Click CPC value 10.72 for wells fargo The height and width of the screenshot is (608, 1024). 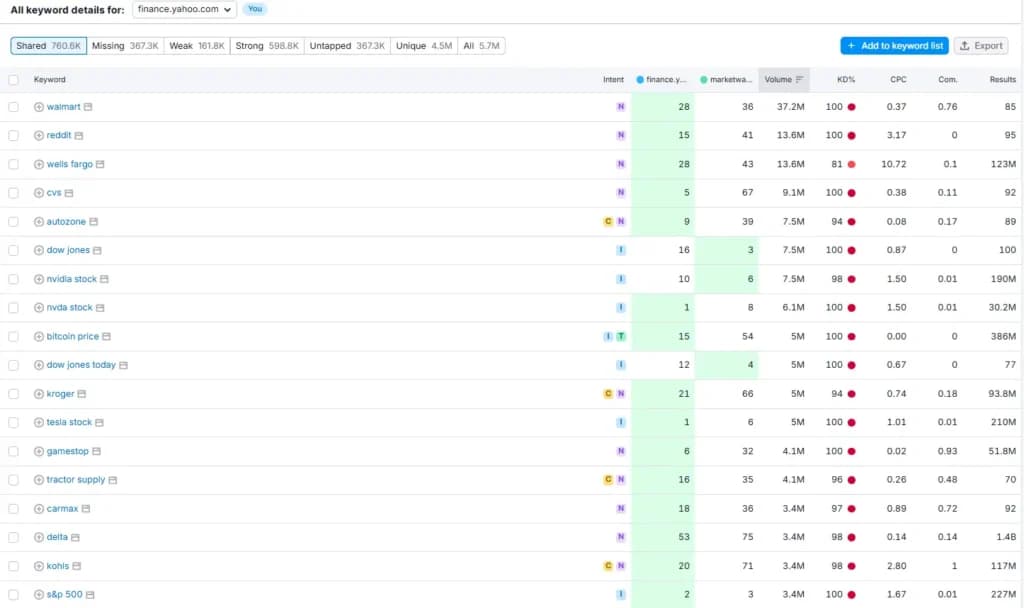[x=893, y=164]
